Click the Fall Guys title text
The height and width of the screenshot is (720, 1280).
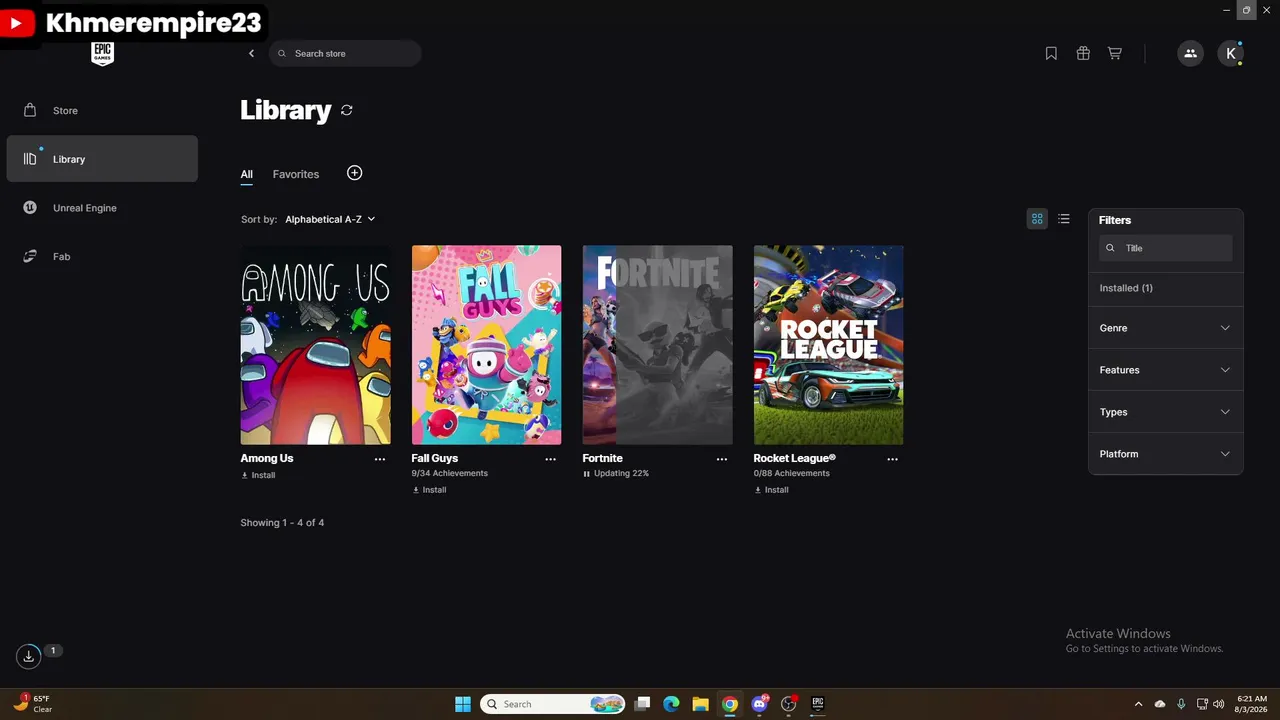435,458
